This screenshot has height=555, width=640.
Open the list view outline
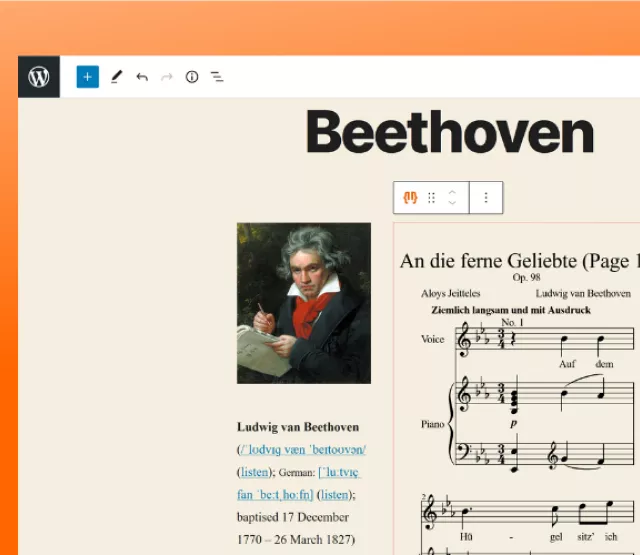pyautogui.click(x=217, y=77)
